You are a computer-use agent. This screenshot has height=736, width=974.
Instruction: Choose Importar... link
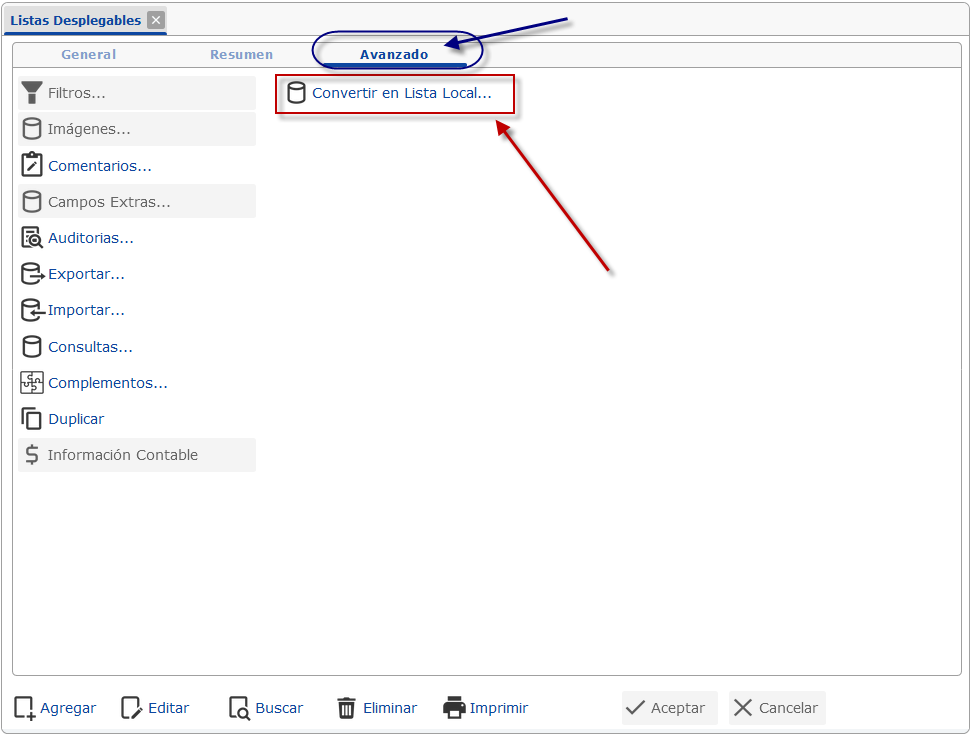(x=86, y=310)
